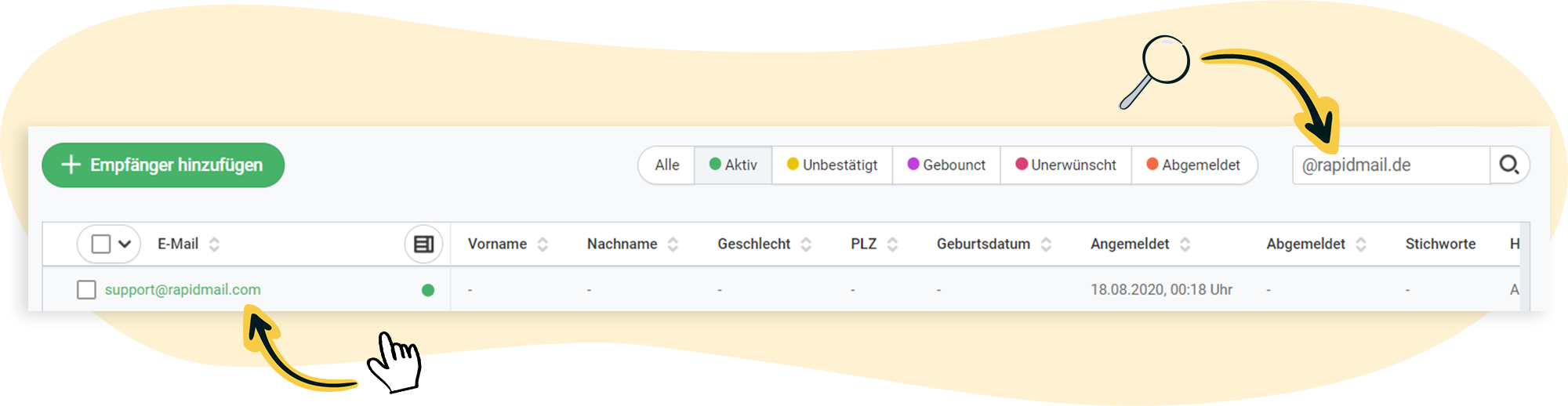Viewport: 1568px width, 406px height.
Task: Sort by Angemeldet date arrows
Action: [x=1185, y=245]
